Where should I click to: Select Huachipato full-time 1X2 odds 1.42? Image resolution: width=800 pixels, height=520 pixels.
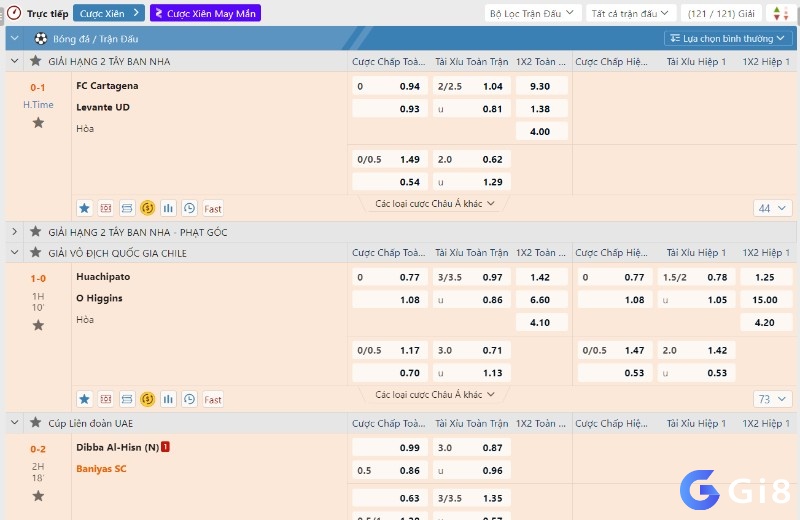point(541,277)
